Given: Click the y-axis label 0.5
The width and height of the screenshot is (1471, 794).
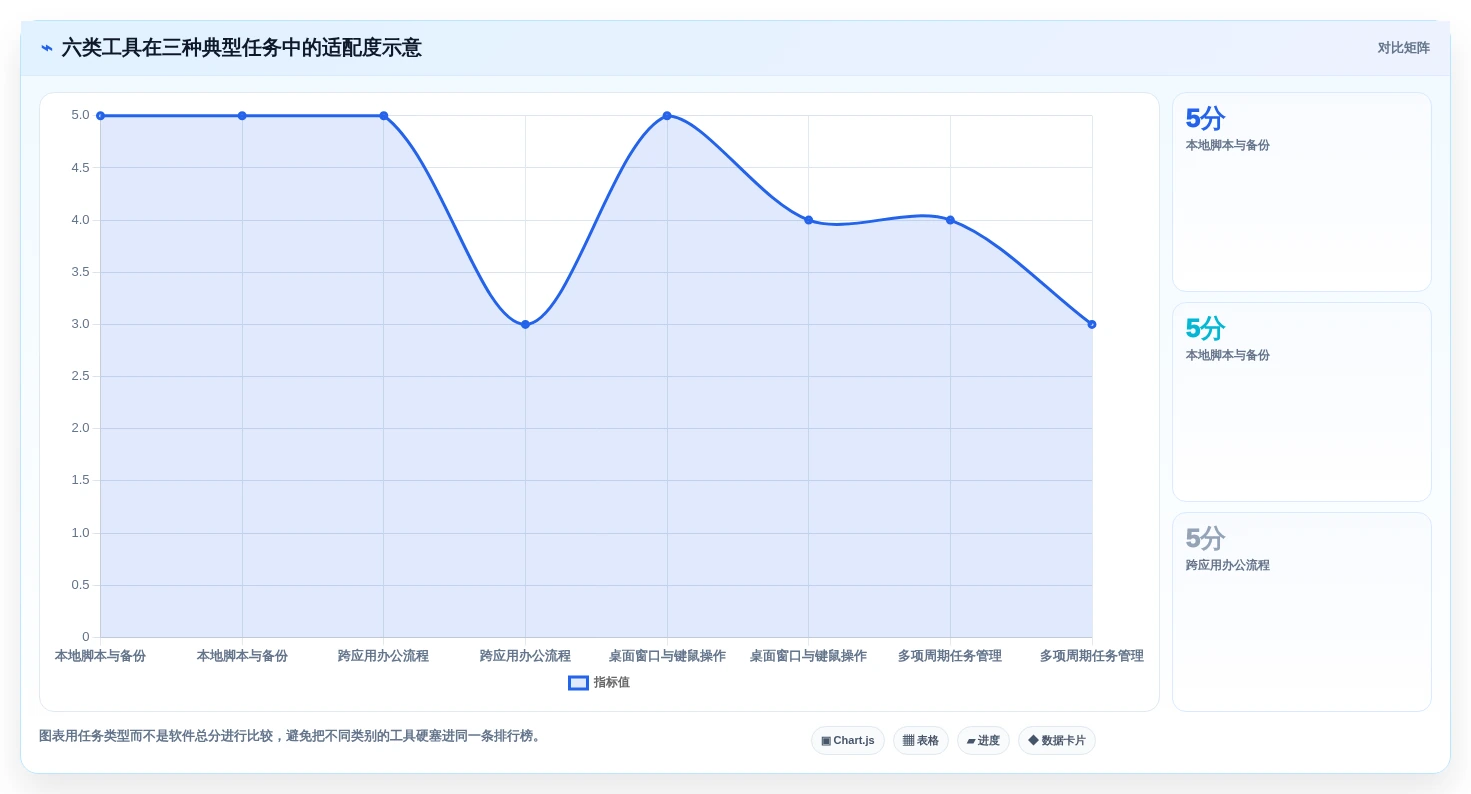Looking at the screenshot, I should pyautogui.click(x=80, y=585).
